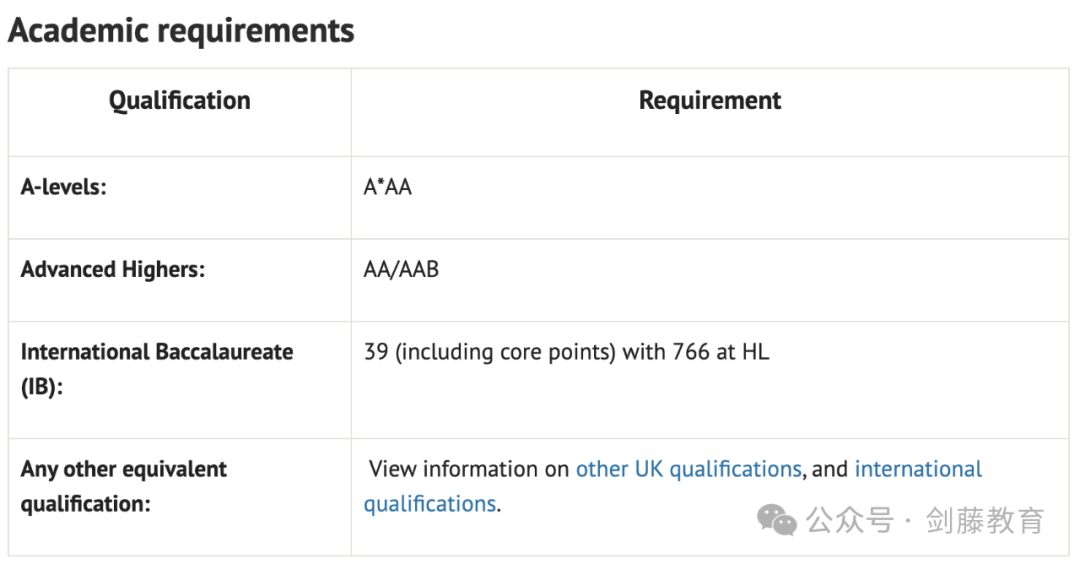Click the AA/AAB requirement value
This screenshot has height=564, width=1080.
(401, 269)
